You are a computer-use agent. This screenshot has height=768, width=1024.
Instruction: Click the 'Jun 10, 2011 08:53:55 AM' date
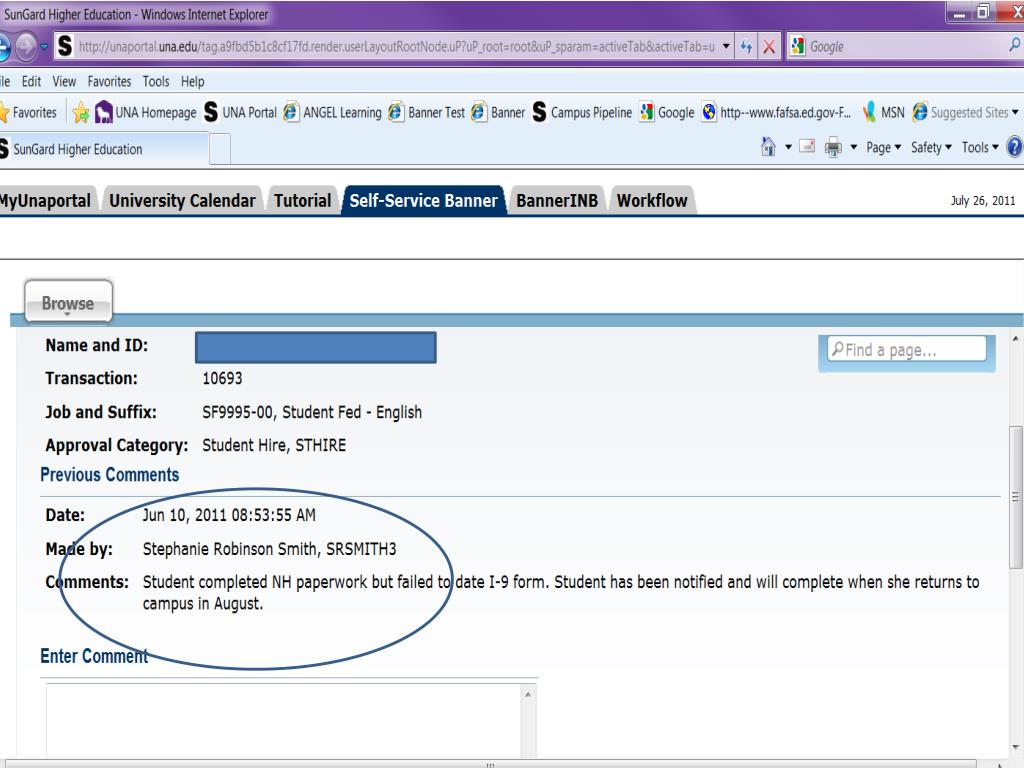pos(229,515)
